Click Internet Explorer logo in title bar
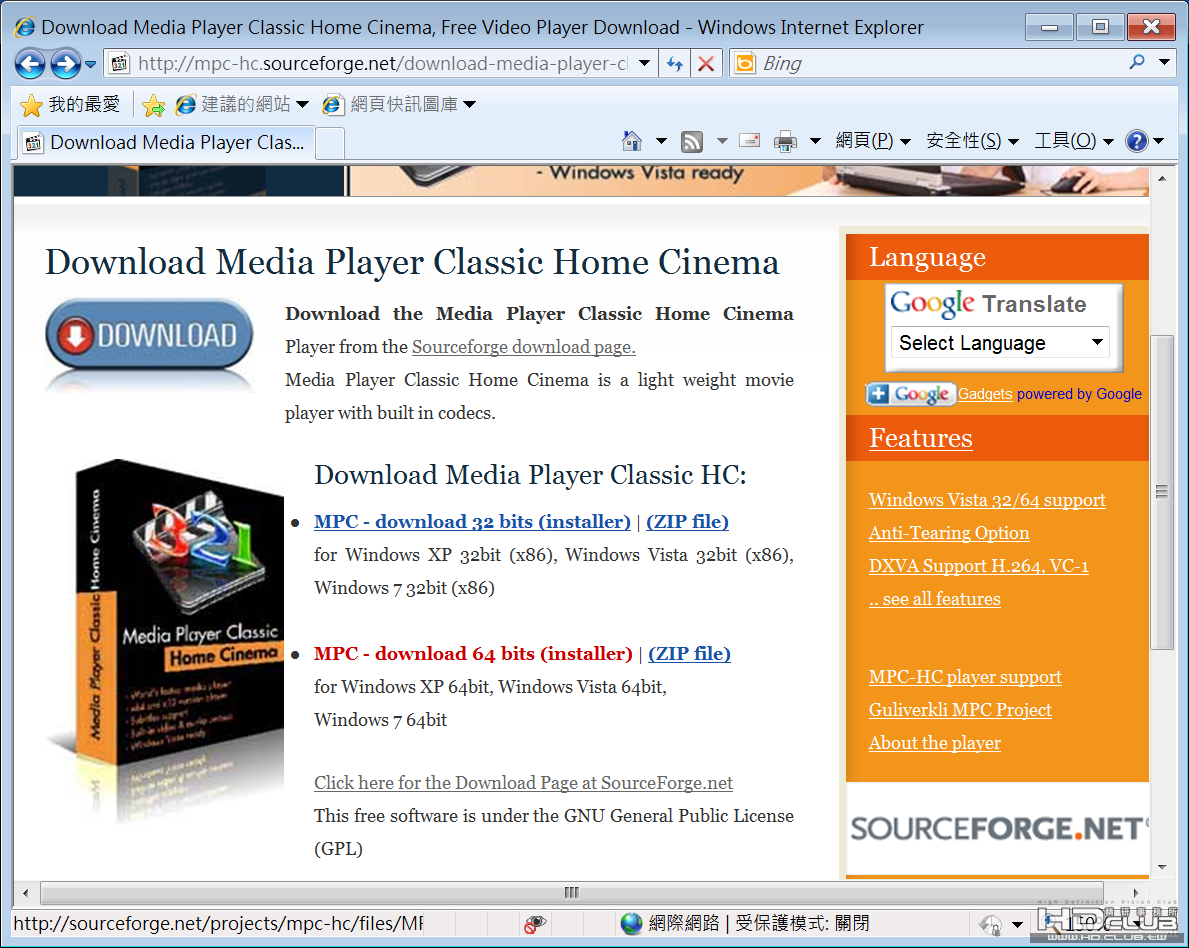Image resolution: width=1189 pixels, height=948 pixels. tap(25, 27)
